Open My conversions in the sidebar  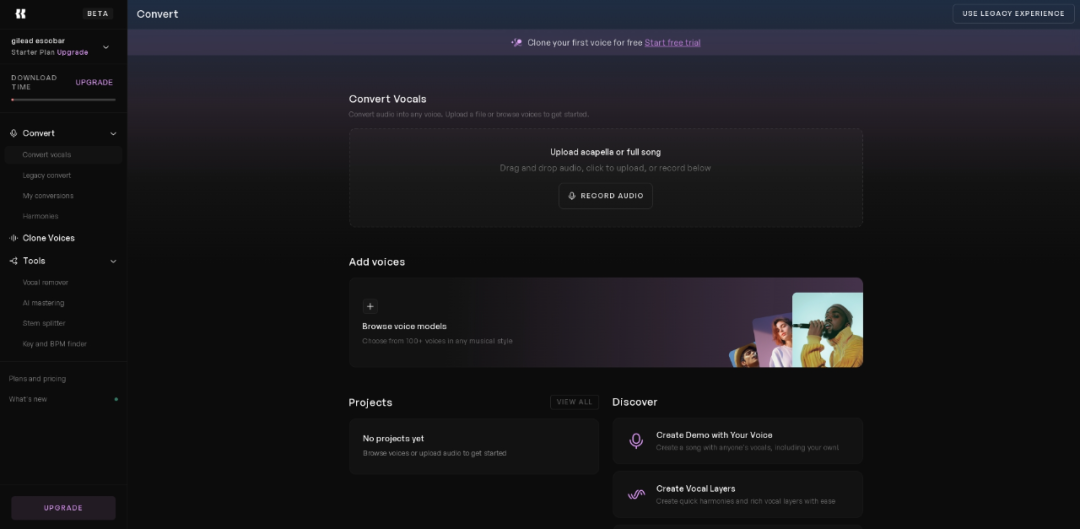point(48,196)
